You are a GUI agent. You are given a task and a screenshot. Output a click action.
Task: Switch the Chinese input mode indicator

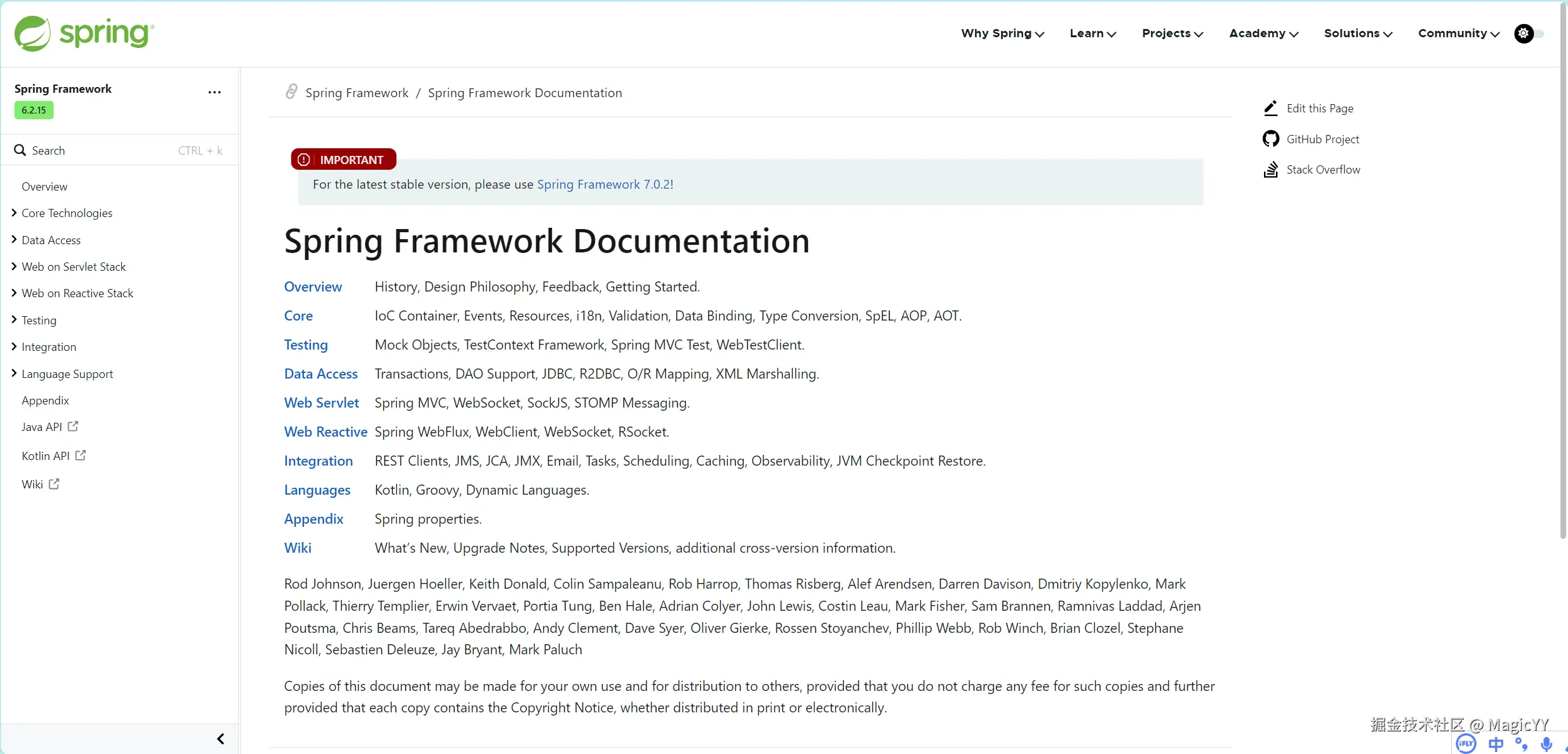(x=1495, y=745)
